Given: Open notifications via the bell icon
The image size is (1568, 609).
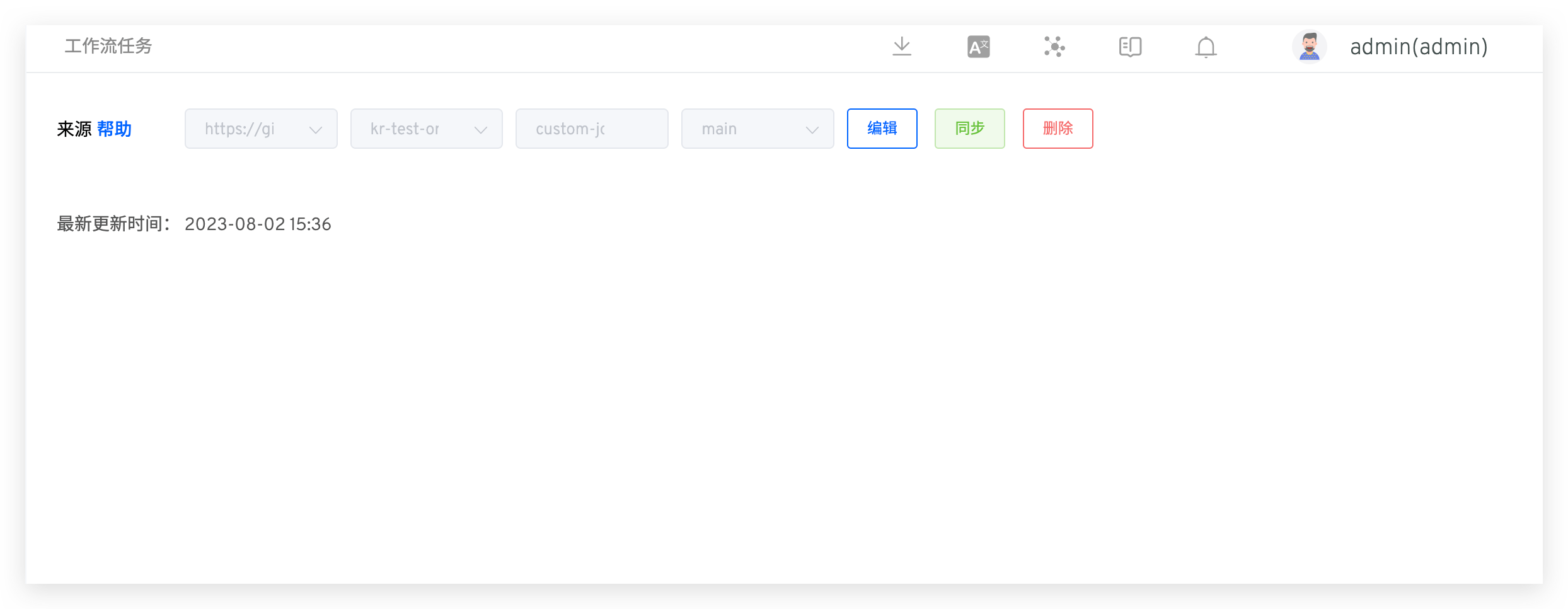Looking at the screenshot, I should (1206, 47).
